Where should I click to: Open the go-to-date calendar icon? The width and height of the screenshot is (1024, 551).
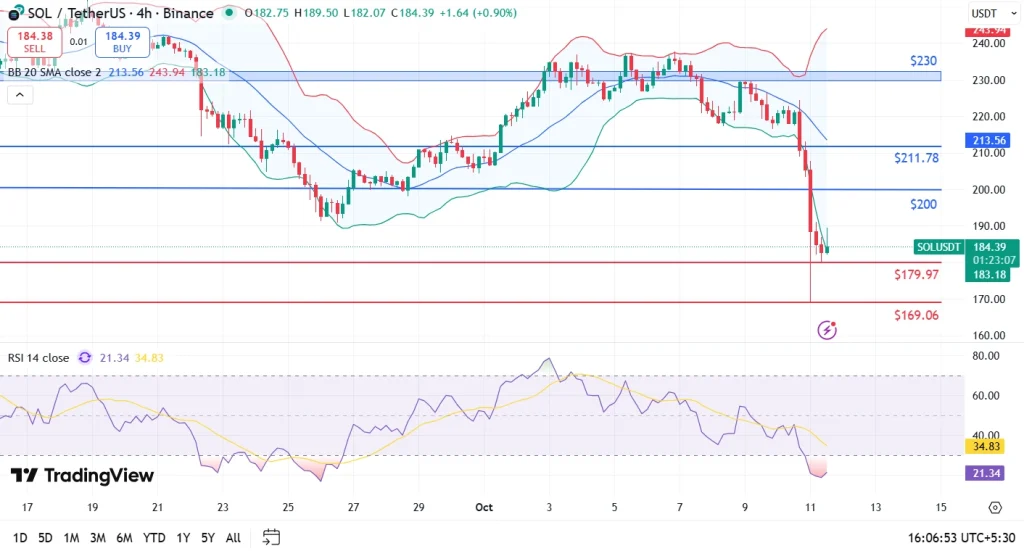(x=271, y=537)
